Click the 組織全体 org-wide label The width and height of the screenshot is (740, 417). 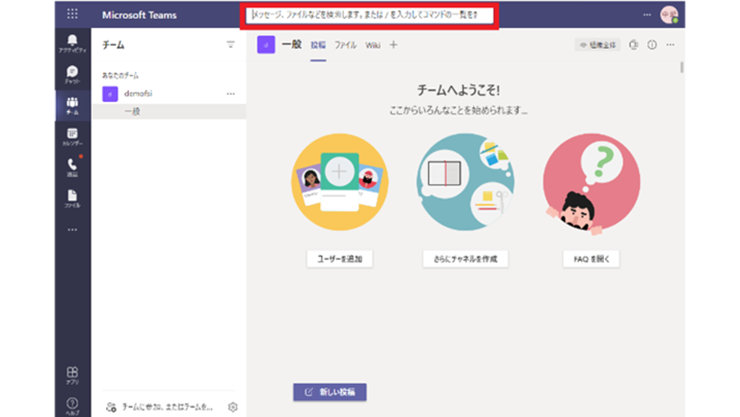click(x=597, y=45)
